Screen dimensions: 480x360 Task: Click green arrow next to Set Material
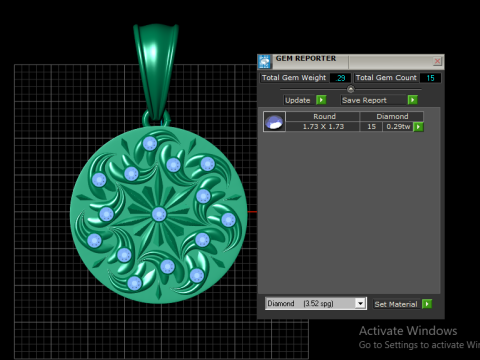427,304
